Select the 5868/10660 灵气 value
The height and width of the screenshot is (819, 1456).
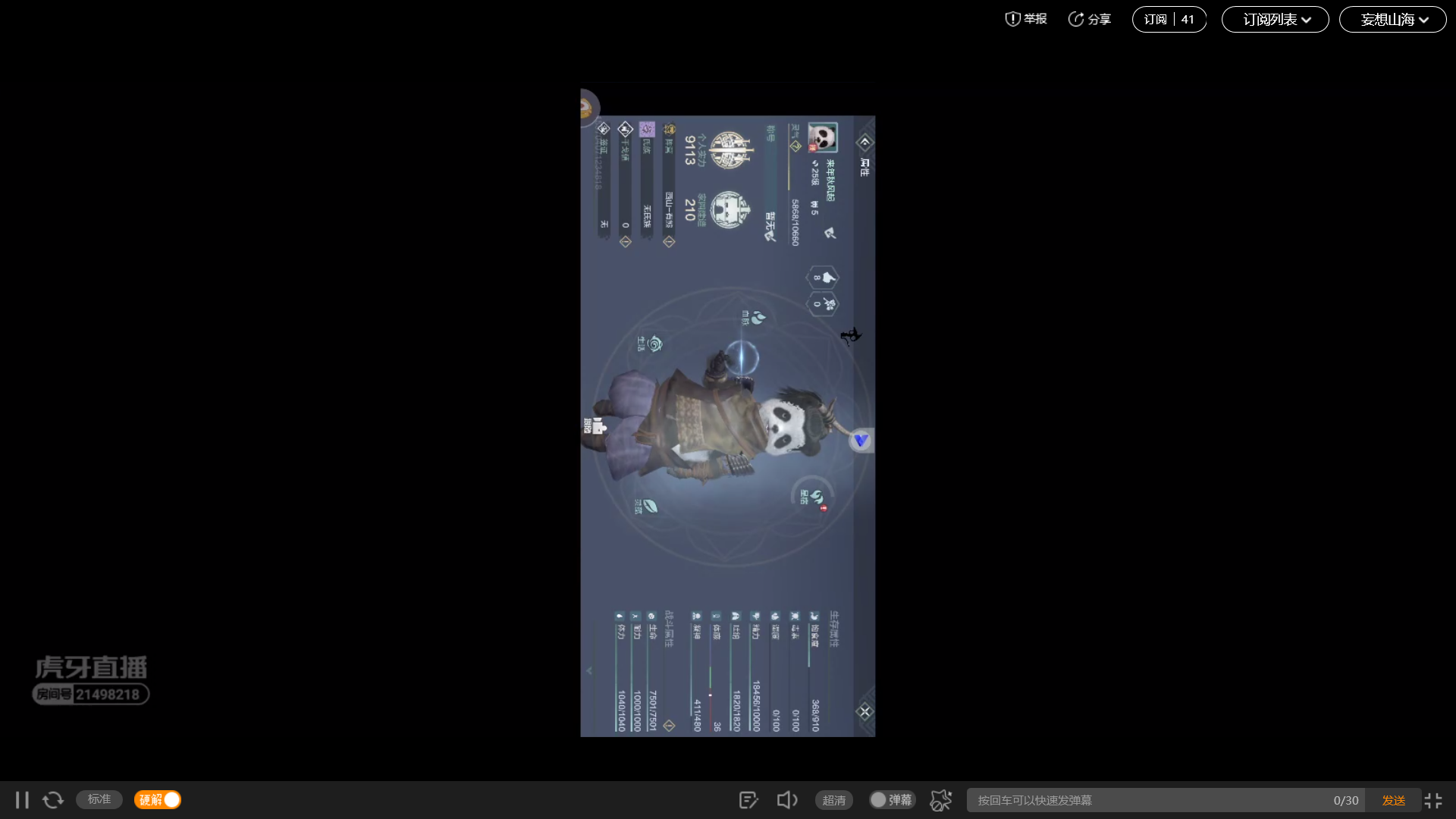[795, 222]
